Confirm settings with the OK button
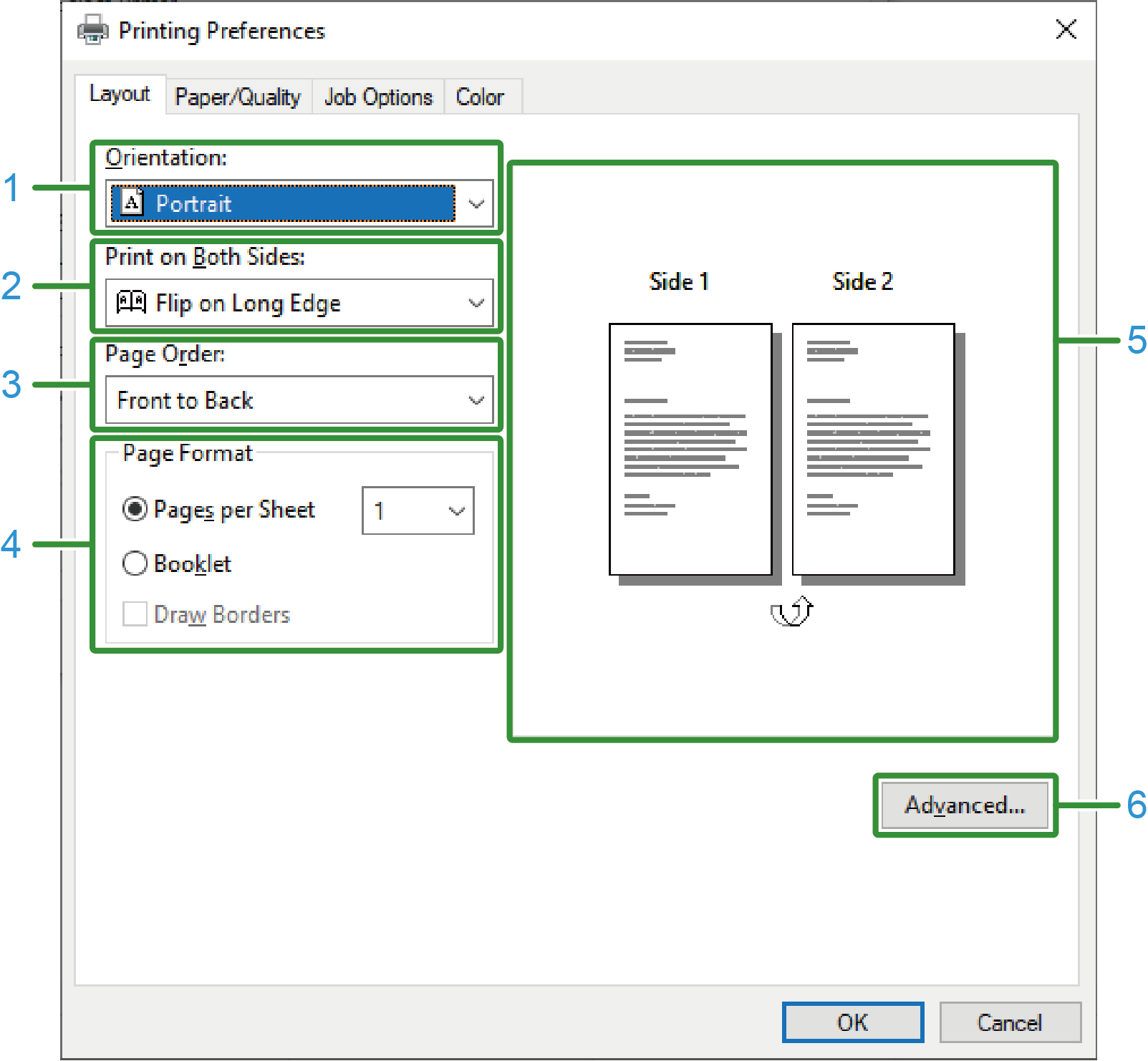 point(852,1022)
